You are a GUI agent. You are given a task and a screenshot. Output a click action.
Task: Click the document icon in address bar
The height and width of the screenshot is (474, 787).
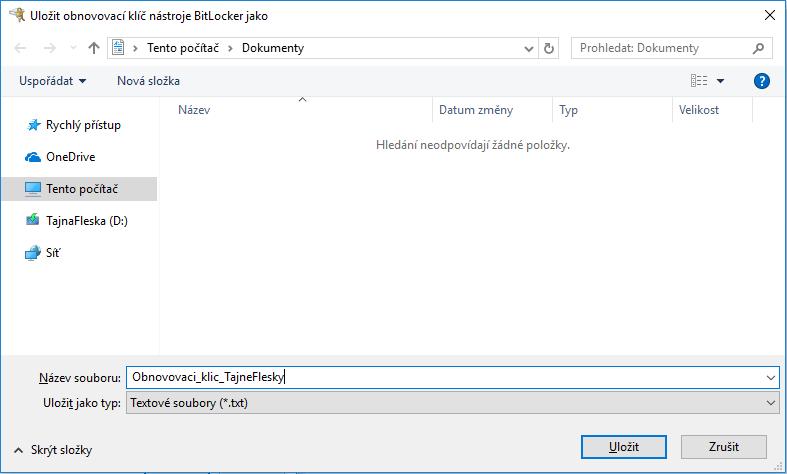coord(118,48)
